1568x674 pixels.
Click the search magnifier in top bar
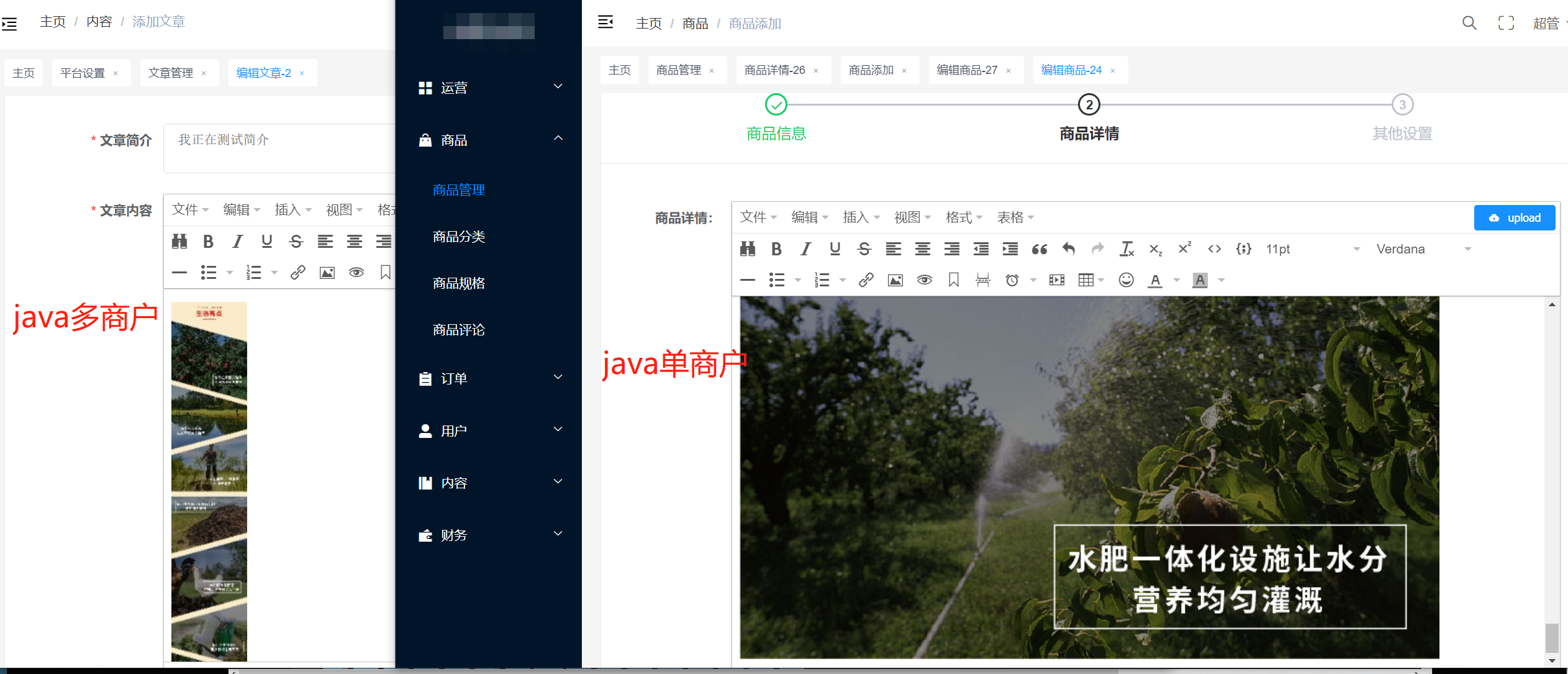1469,23
